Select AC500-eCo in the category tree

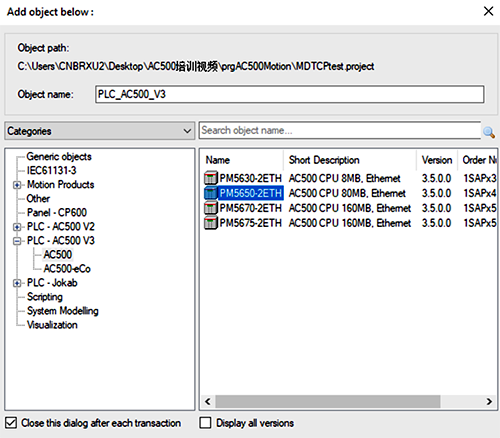(x=67, y=269)
